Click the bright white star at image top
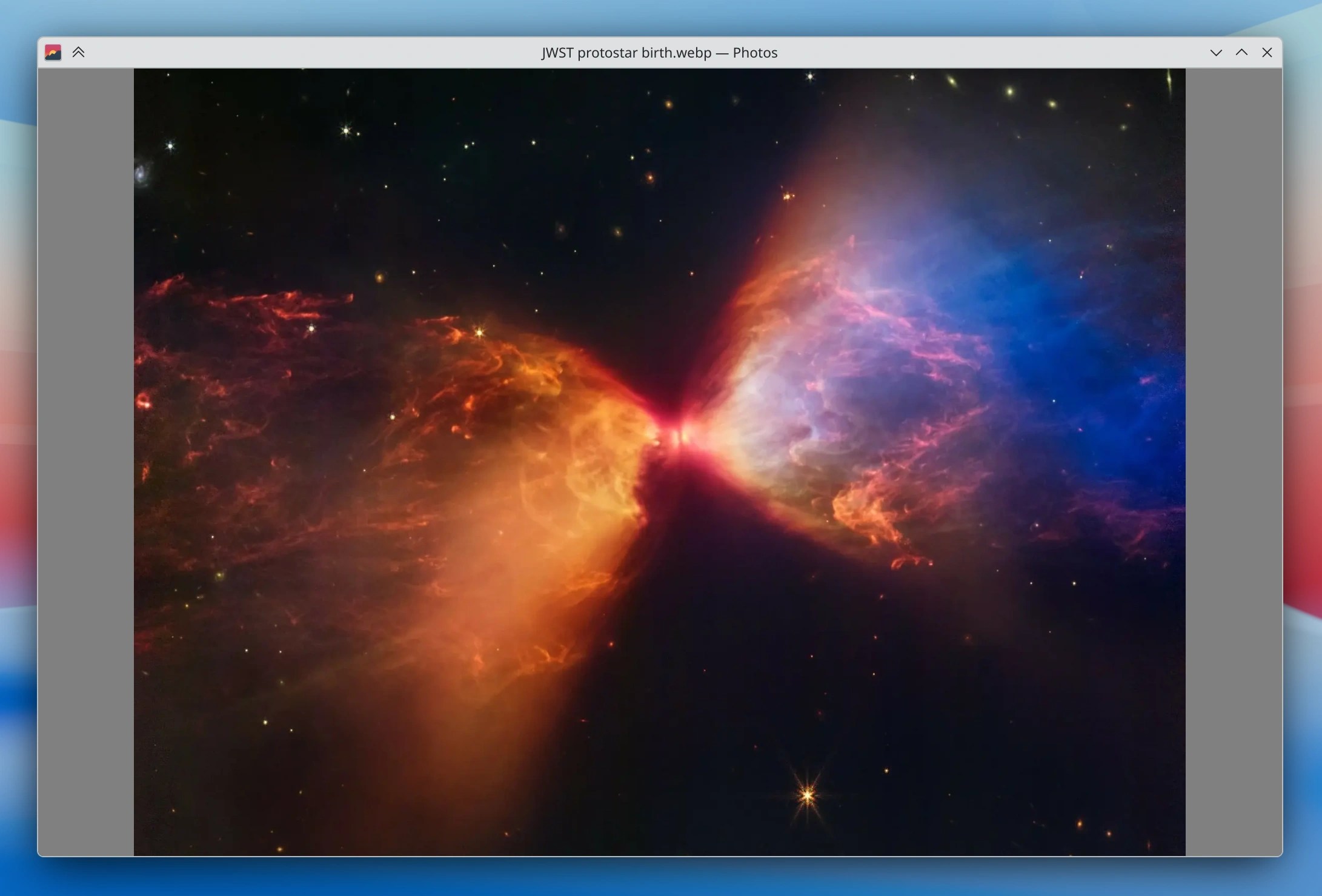This screenshot has width=1322, height=896. pyautogui.click(x=810, y=76)
